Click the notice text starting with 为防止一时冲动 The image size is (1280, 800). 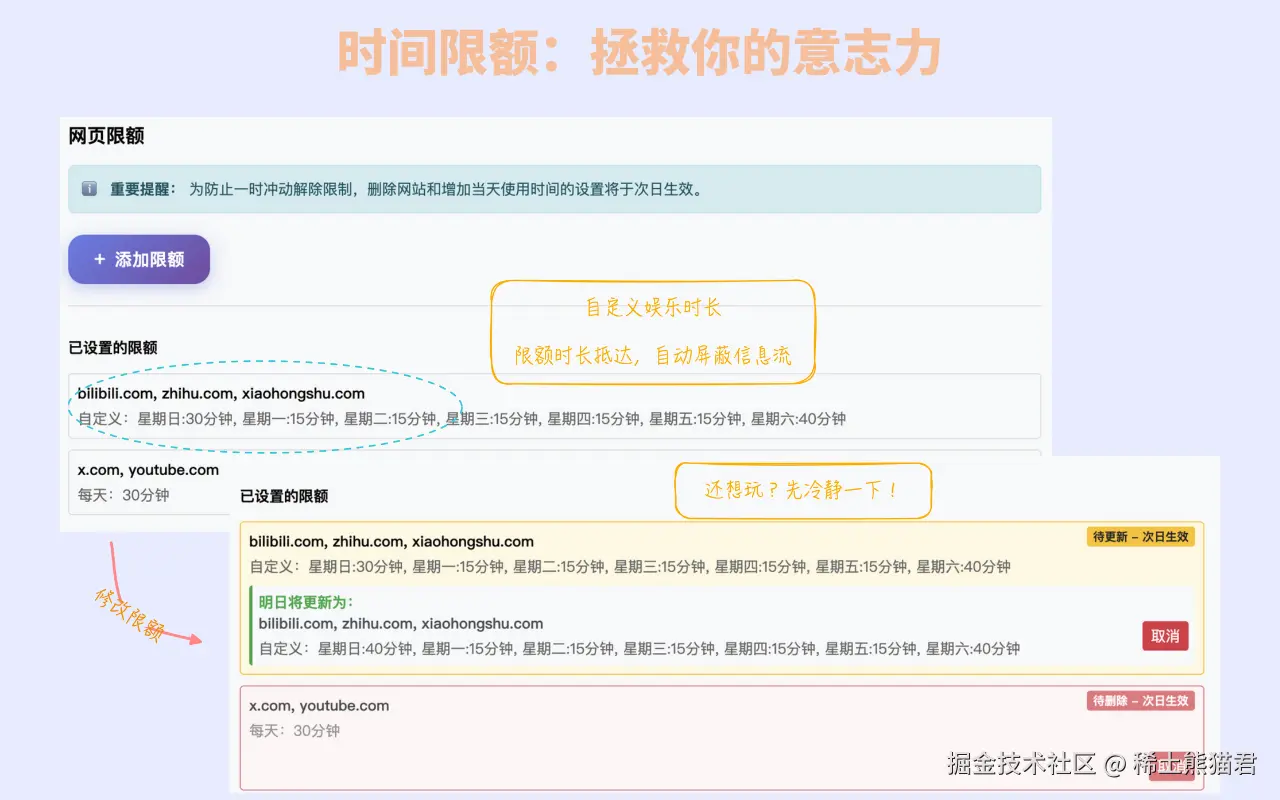pos(446,189)
